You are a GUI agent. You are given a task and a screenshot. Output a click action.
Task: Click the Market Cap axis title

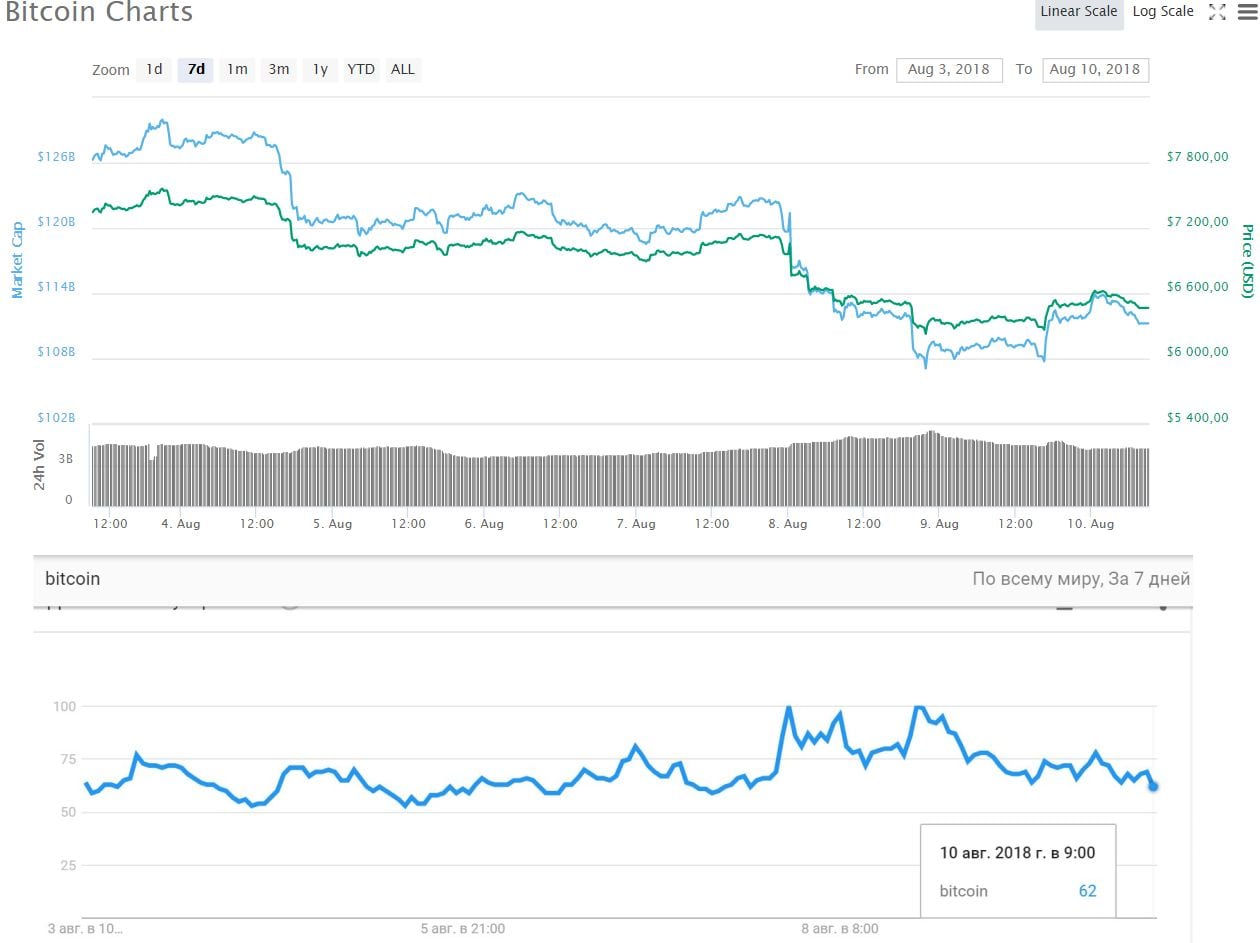[17, 260]
